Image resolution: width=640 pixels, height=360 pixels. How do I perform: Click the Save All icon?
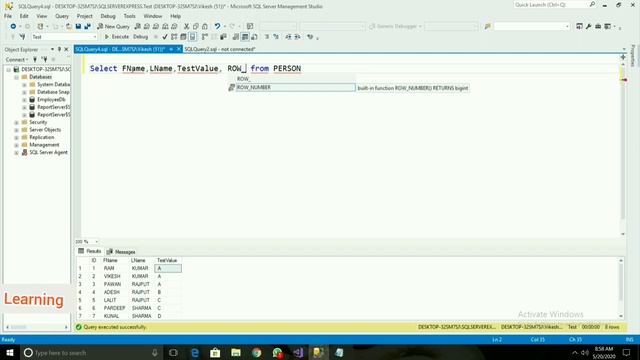(x=87, y=26)
